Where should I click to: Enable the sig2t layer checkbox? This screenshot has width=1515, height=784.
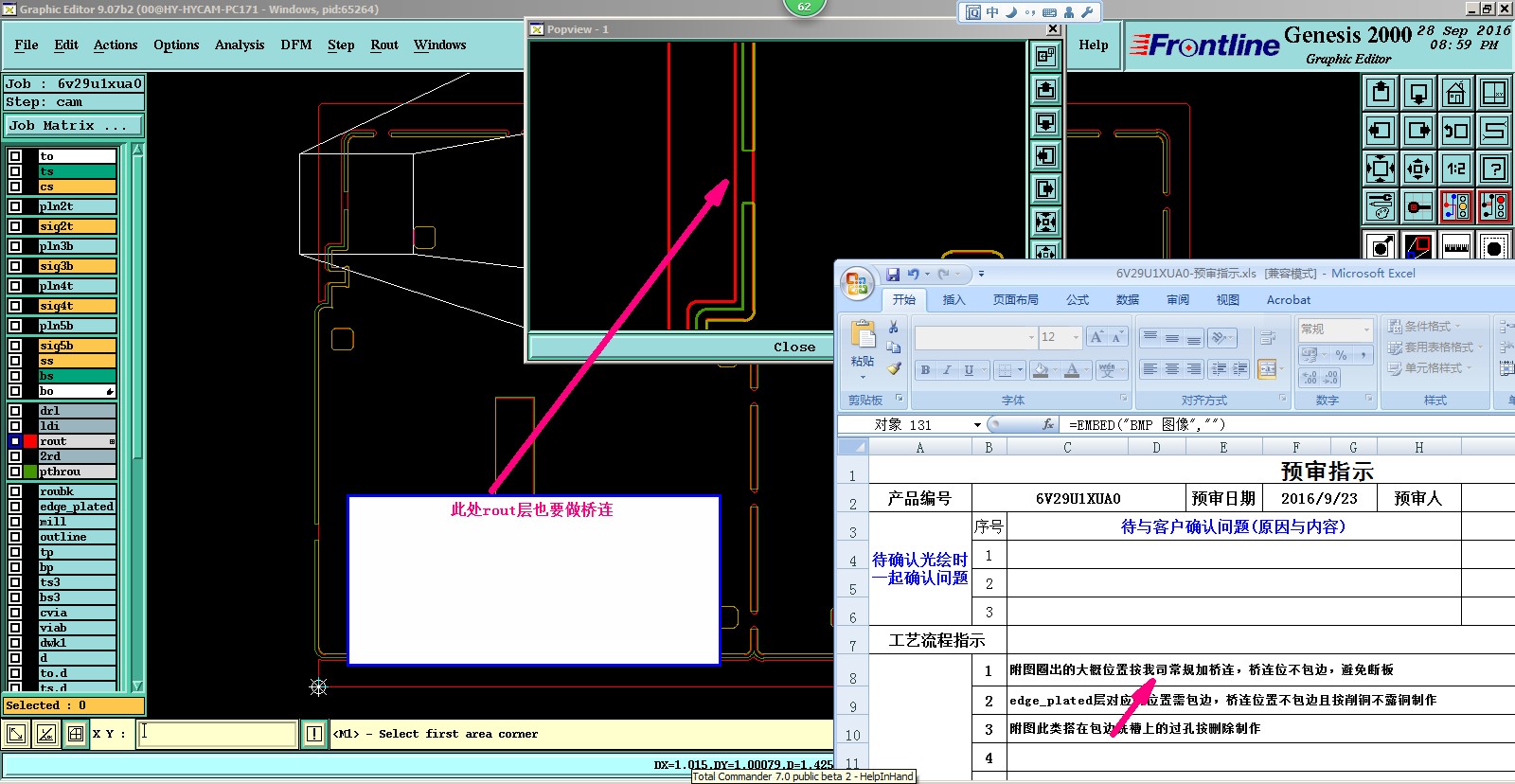tap(15, 226)
